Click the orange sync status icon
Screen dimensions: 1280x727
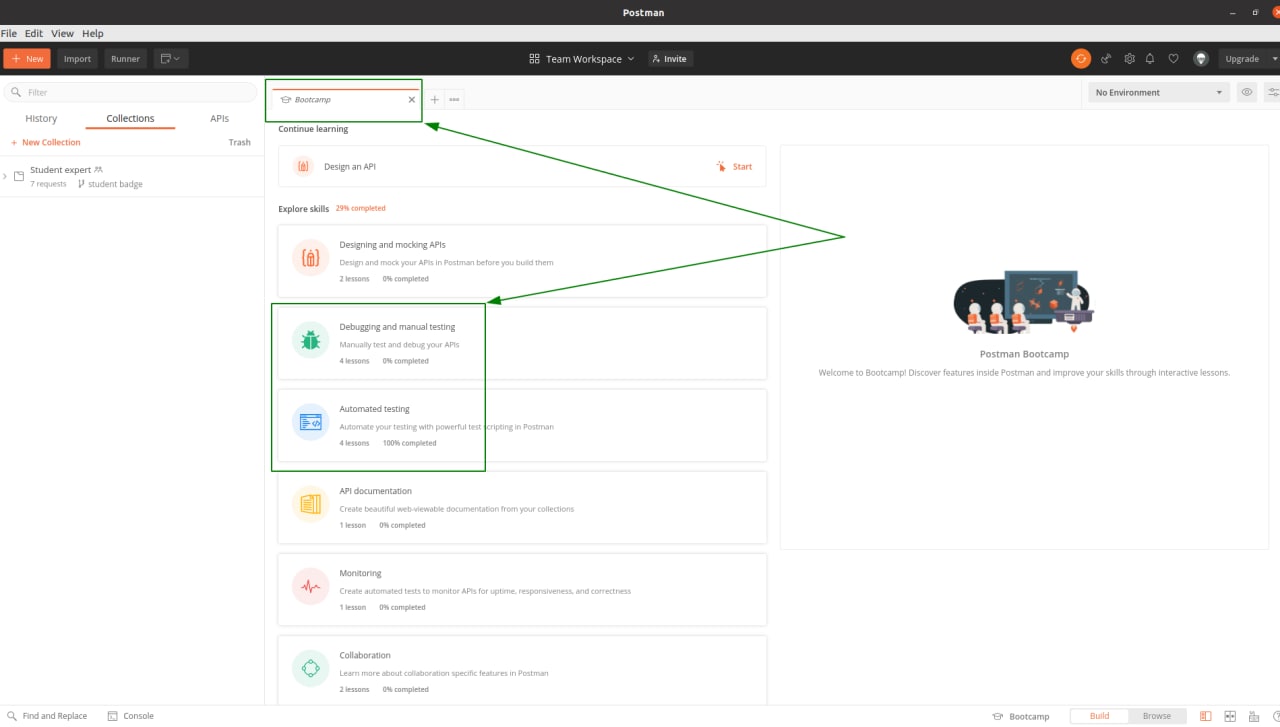click(x=1081, y=59)
